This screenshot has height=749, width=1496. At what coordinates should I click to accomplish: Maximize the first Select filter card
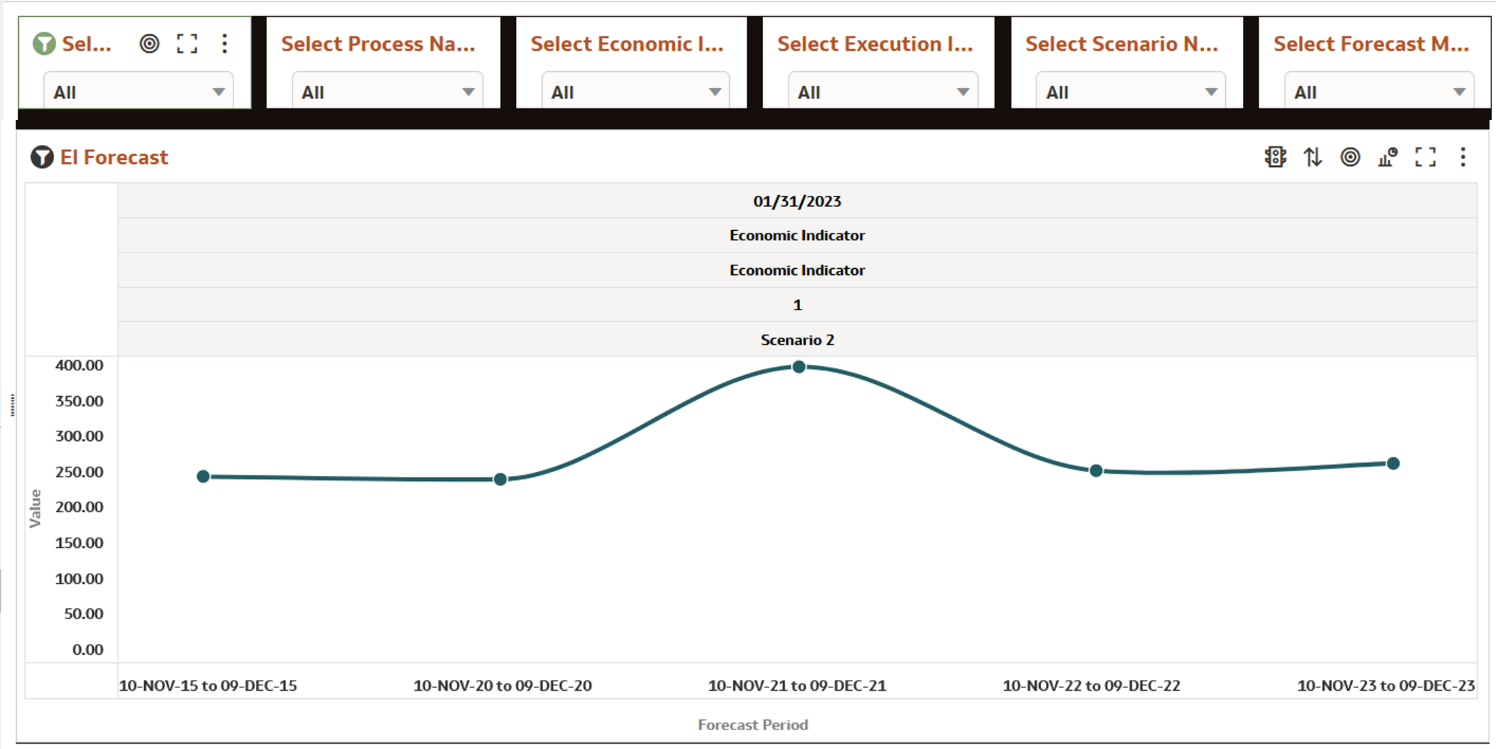click(x=184, y=44)
